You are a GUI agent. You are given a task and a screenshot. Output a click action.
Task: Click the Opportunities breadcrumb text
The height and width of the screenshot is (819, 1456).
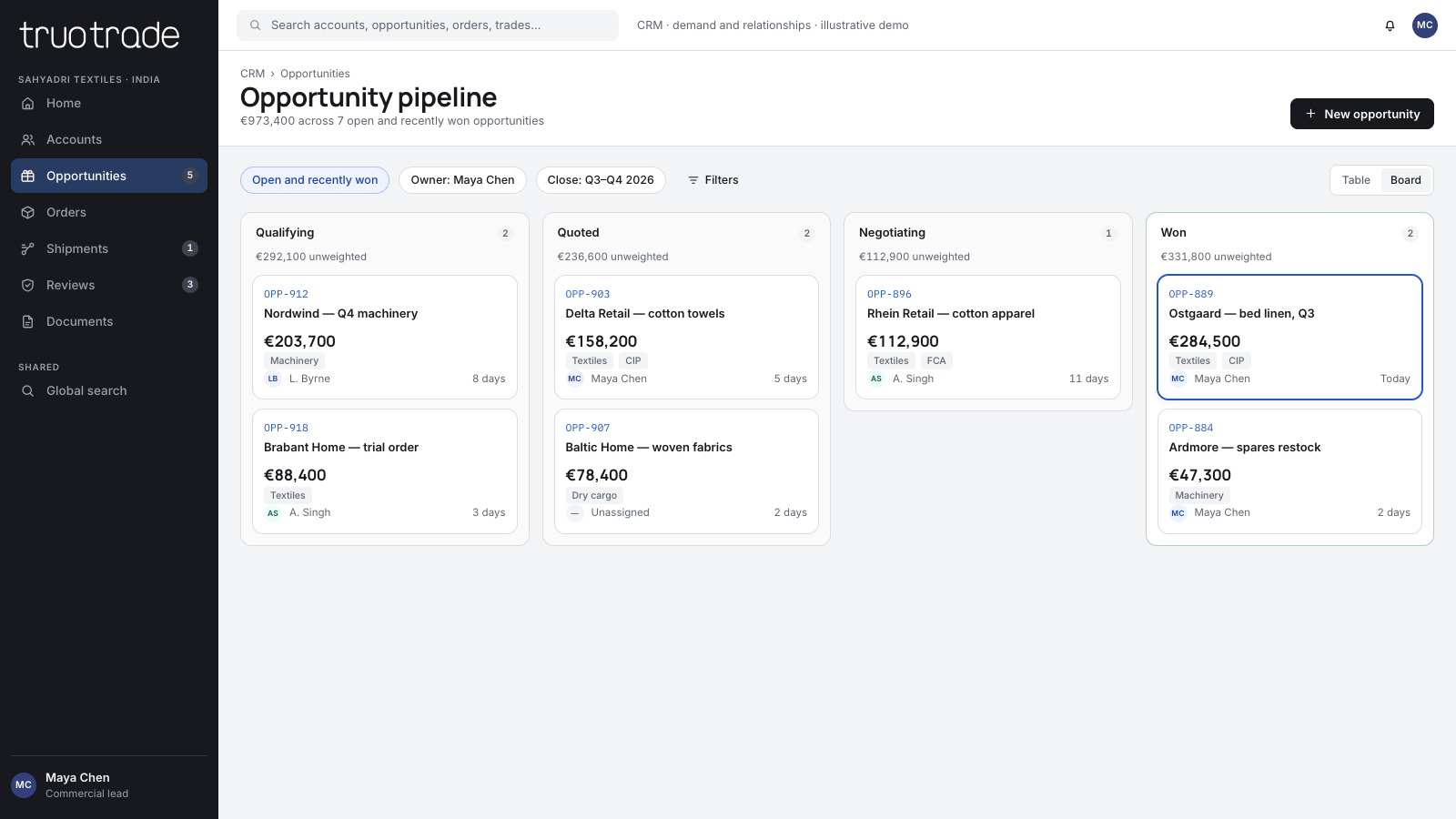click(x=315, y=74)
